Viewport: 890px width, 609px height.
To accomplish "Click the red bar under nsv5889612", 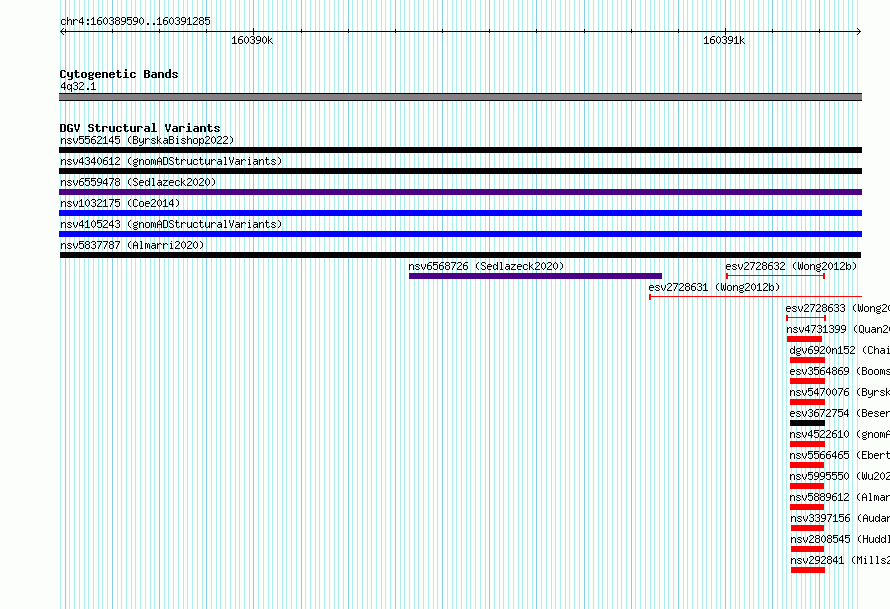I will 807,507.
